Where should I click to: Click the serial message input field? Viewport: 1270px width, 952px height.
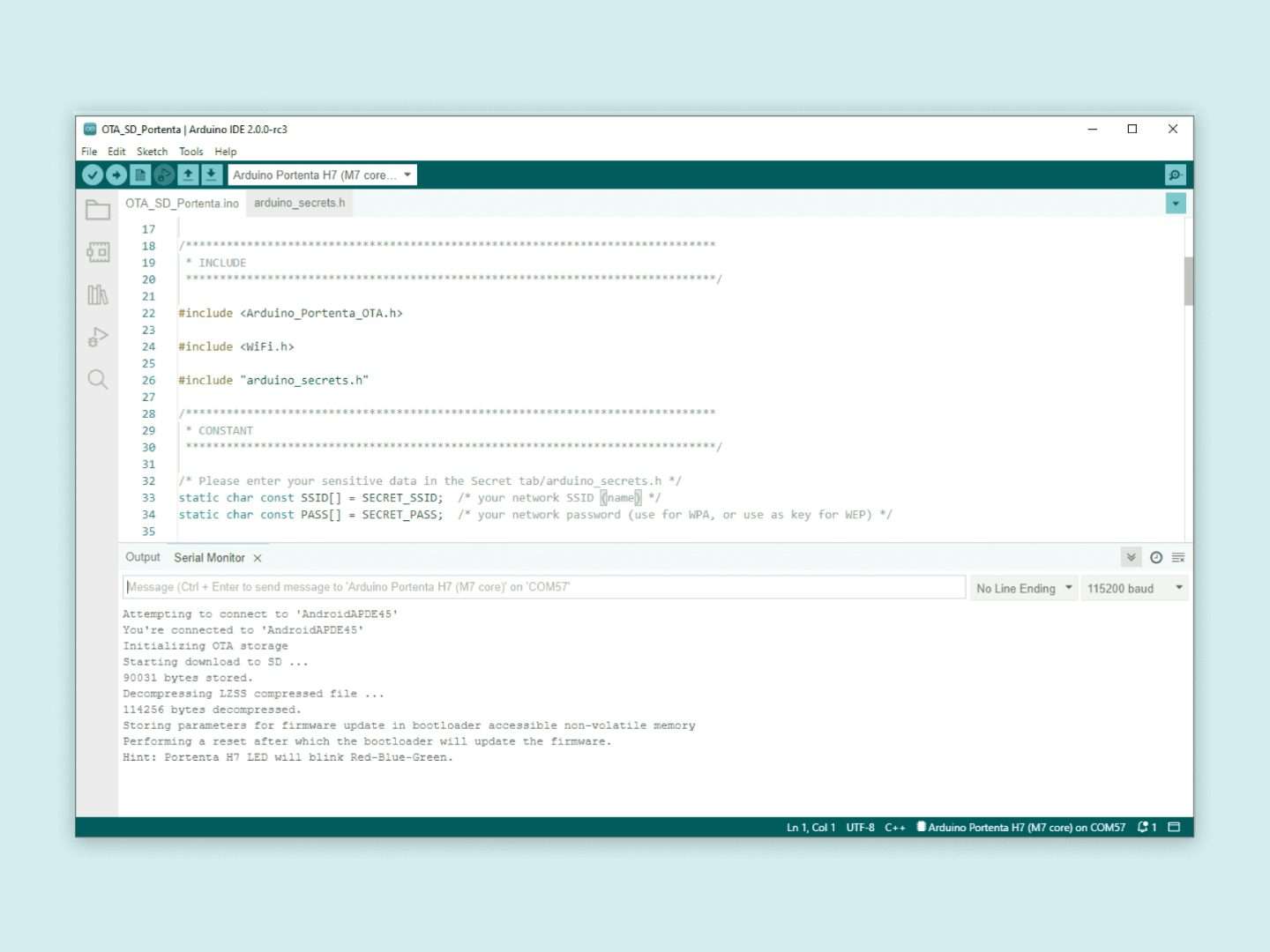point(543,587)
